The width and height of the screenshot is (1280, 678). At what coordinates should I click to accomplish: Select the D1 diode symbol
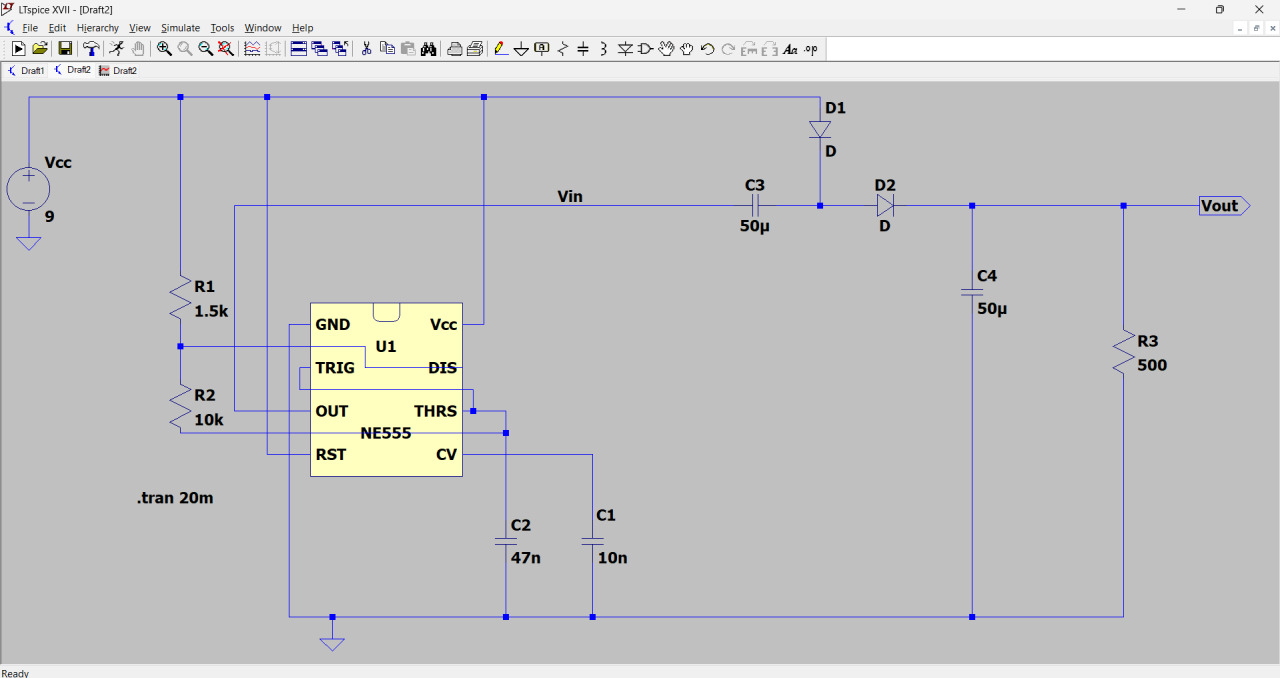point(820,130)
